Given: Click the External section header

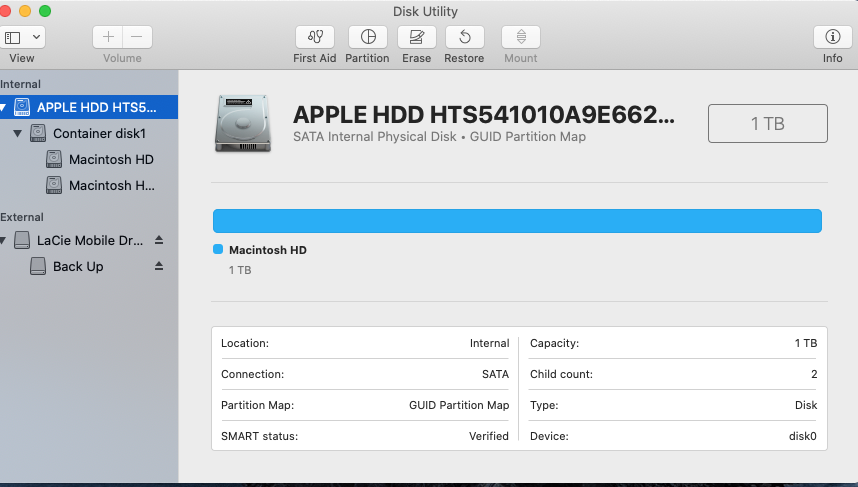Looking at the screenshot, I should pos(22,217).
